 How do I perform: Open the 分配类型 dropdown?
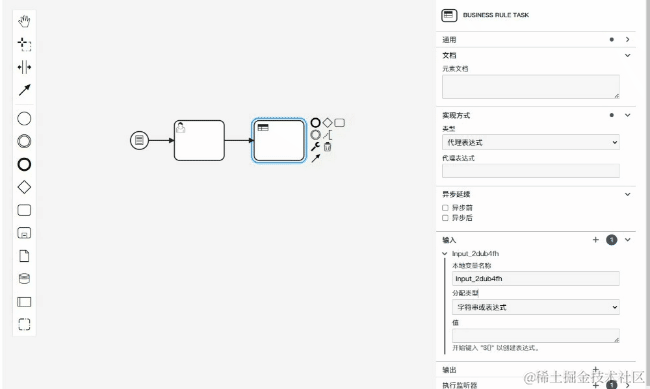536,307
